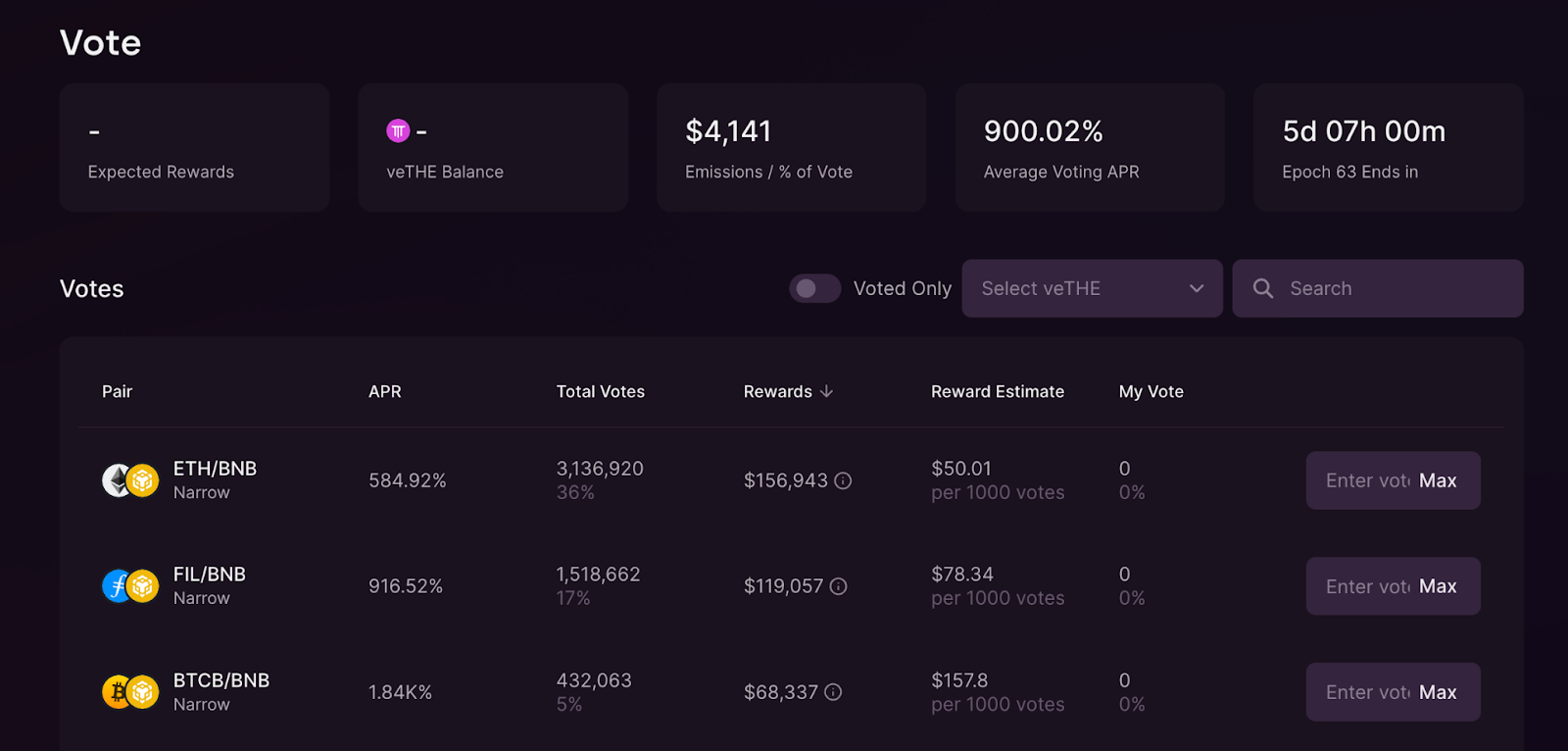Screen dimensions: 1568x751
Task: Click the FIL/BNB pair token icon
Action: coord(130,586)
